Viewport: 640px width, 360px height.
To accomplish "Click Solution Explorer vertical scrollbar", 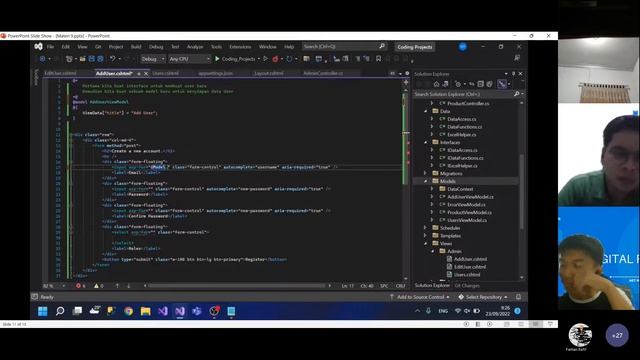I will [x=521, y=192].
